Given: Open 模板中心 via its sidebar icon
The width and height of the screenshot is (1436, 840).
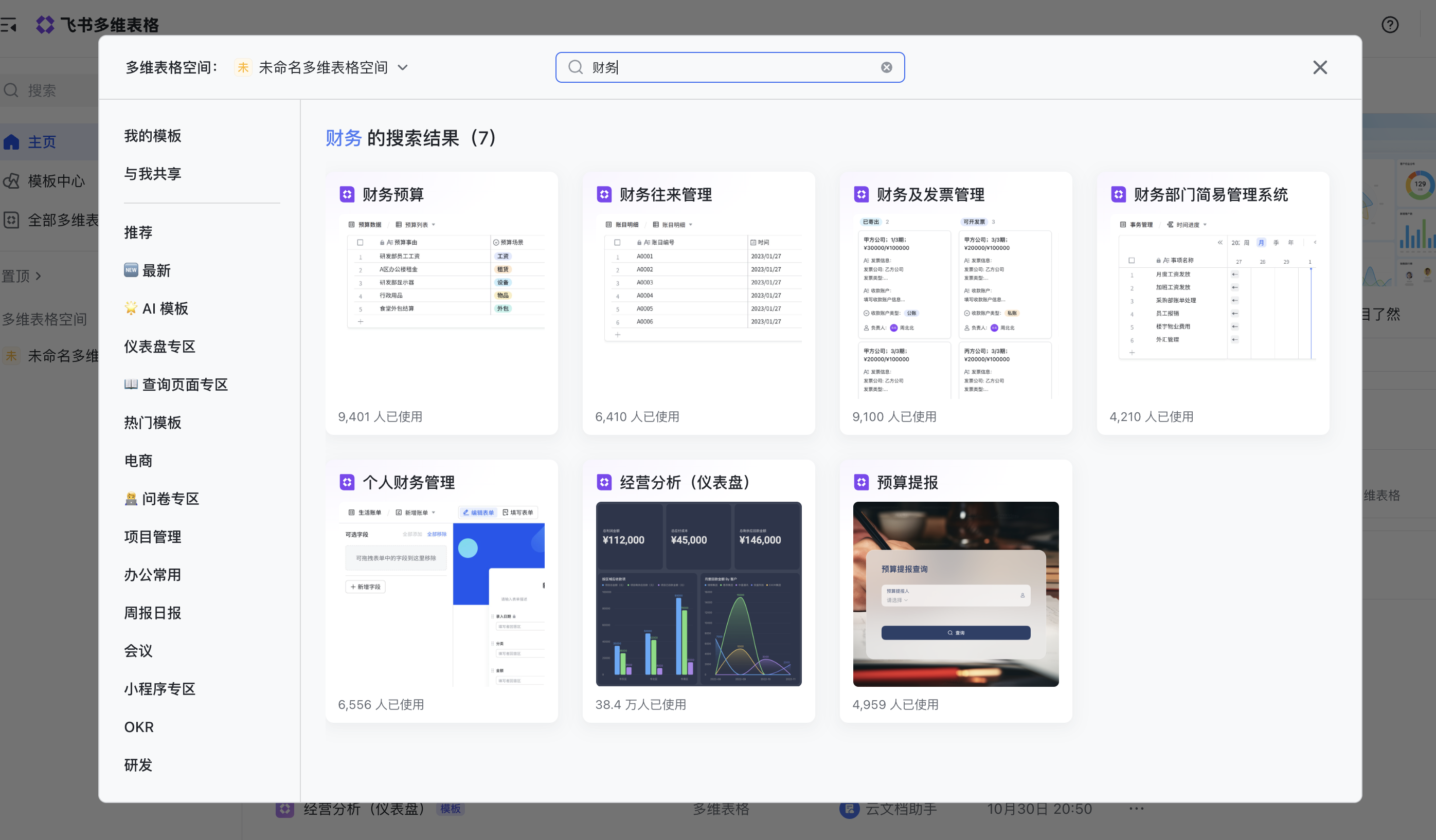Looking at the screenshot, I should pos(12,180).
